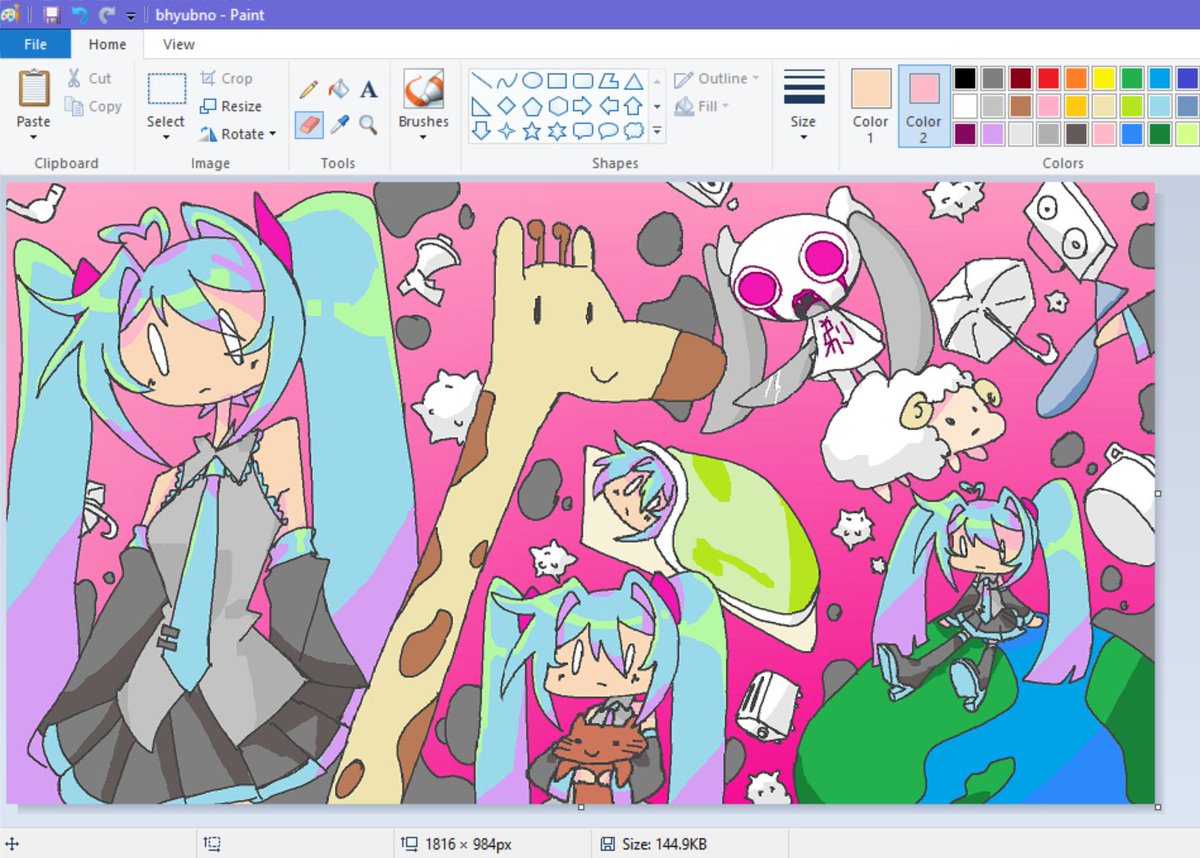This screenshot has height=858, width=1200.
Task: Open the Rotate dropdown menu
Action: (x=237, y=134)
